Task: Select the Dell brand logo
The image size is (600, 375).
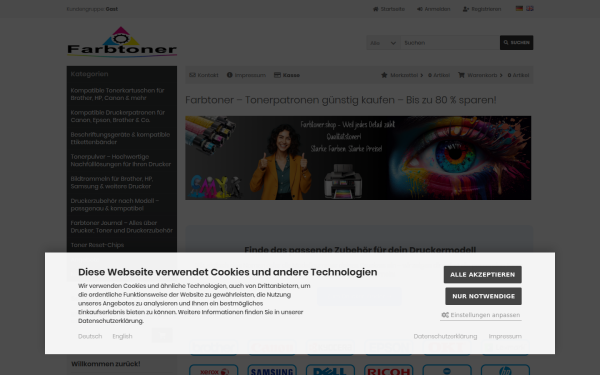Action: click(330, 370)
